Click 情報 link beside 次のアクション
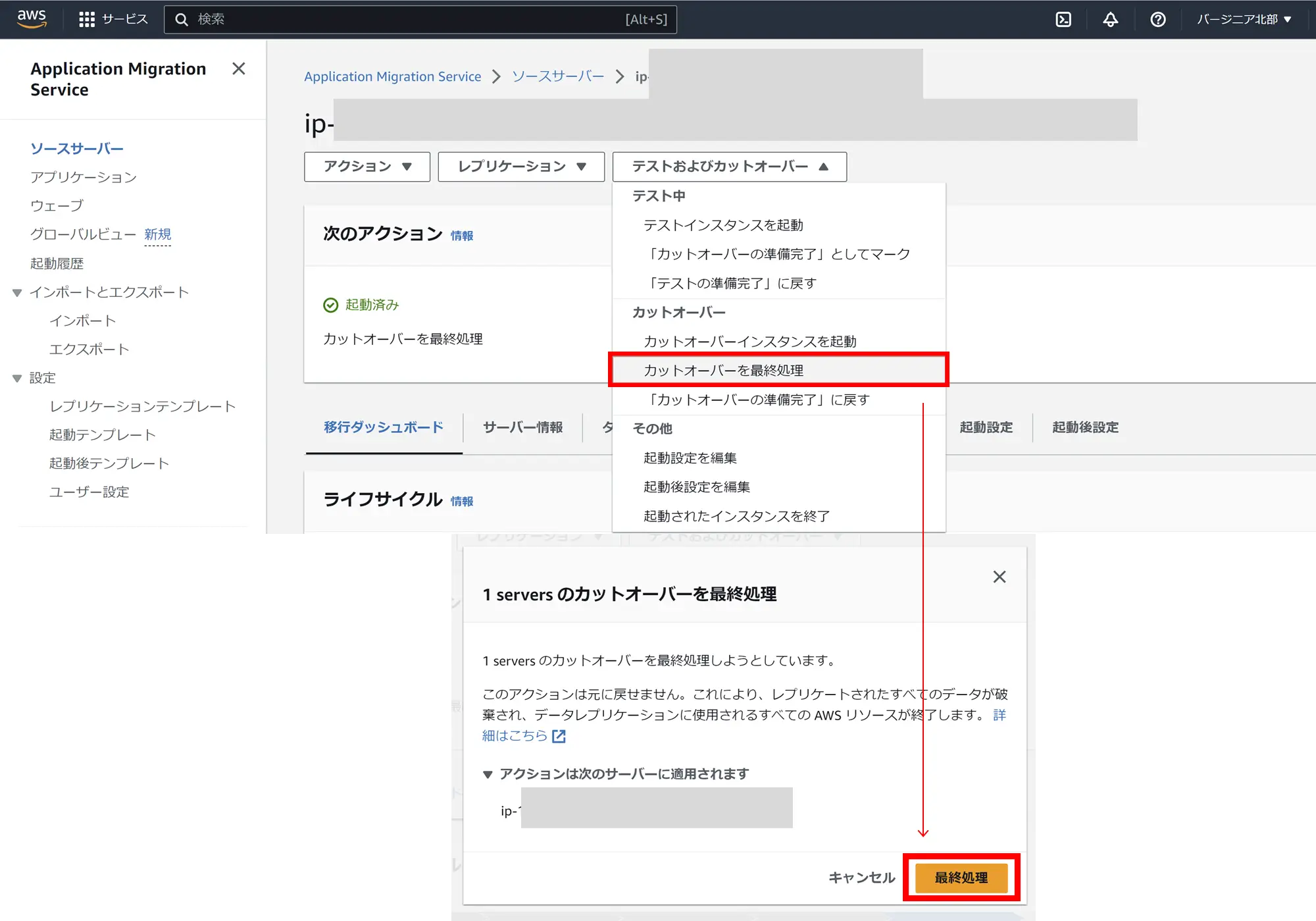1316x921 pixels. [462, 236]
